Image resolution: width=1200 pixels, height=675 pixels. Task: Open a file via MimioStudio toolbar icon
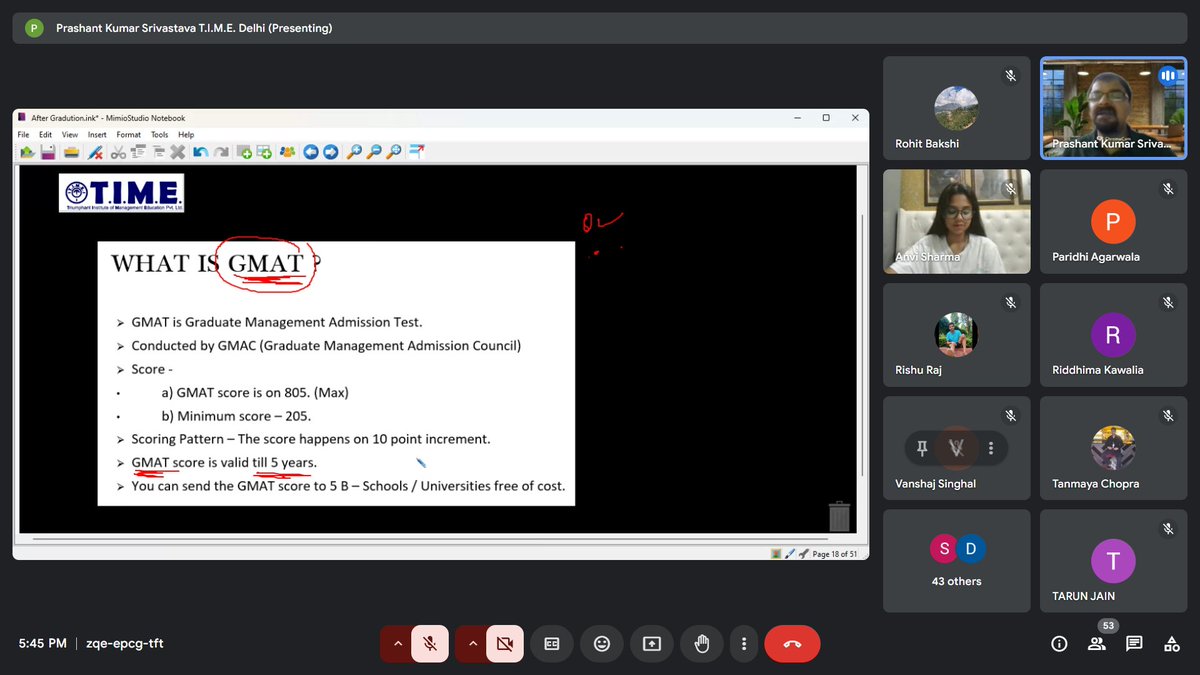click(x=27, y=152)
